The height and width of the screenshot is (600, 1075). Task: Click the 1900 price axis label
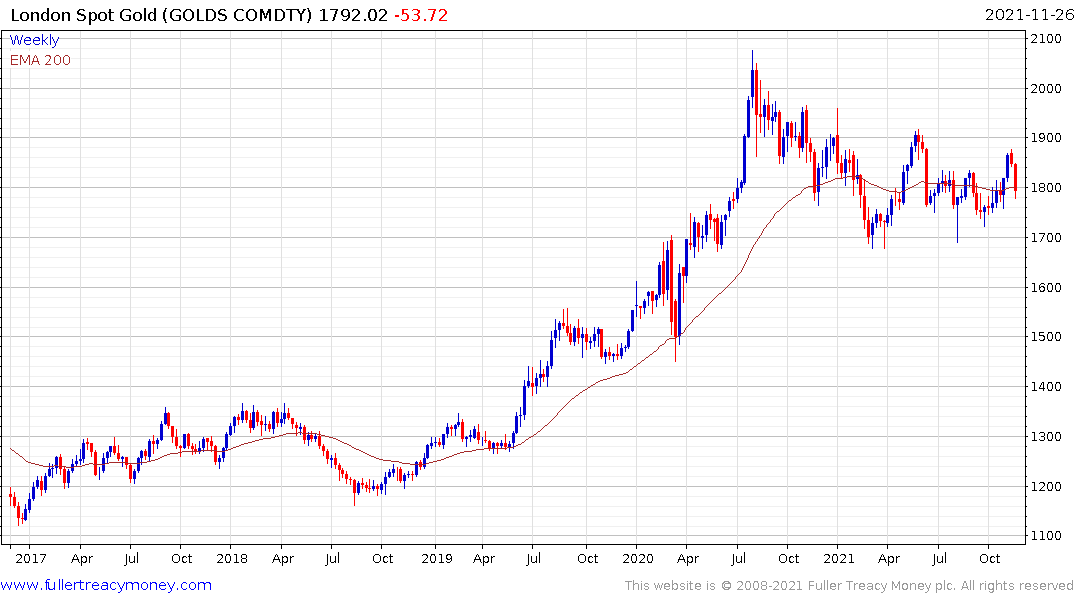pyautogui.click(x=1046, y=138)
